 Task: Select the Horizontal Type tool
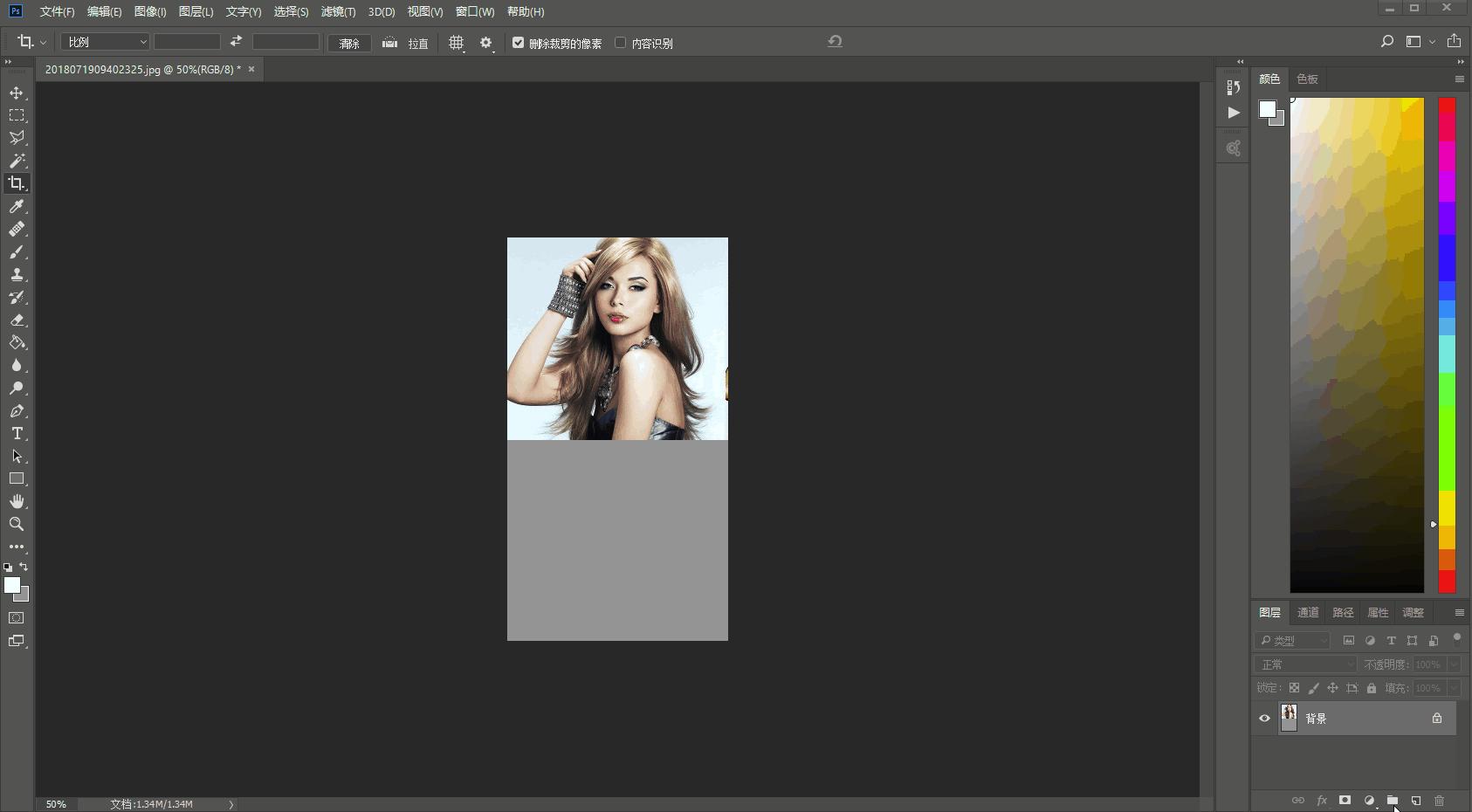point(17,434)
